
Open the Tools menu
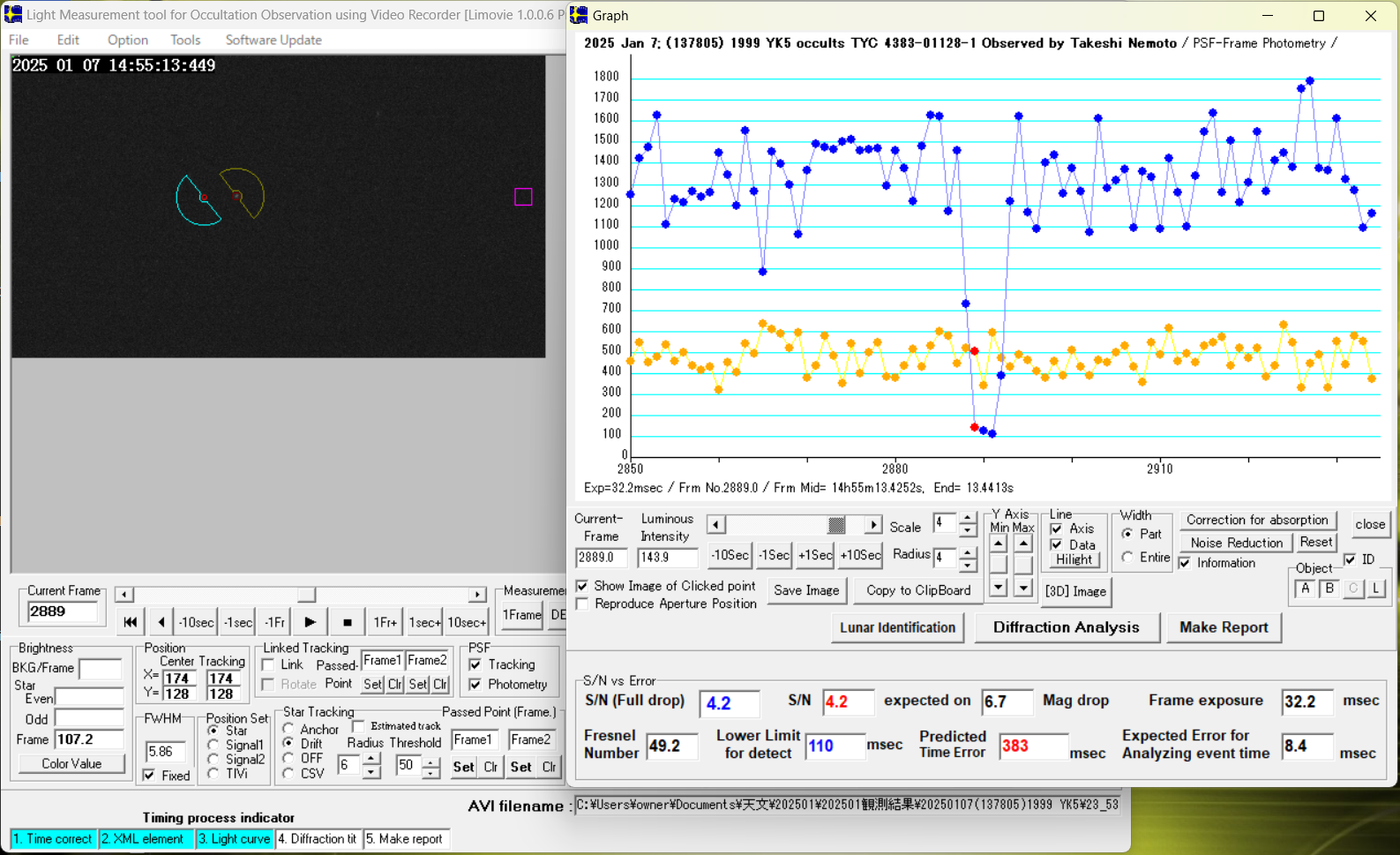tap(185, 40)
